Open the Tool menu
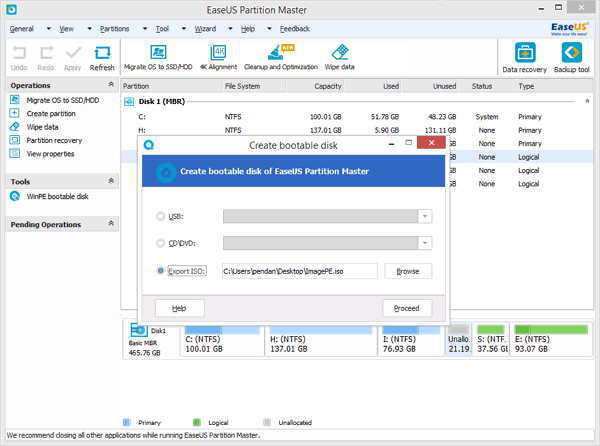This screenshot has width=600, height=446. pos(162,29)
